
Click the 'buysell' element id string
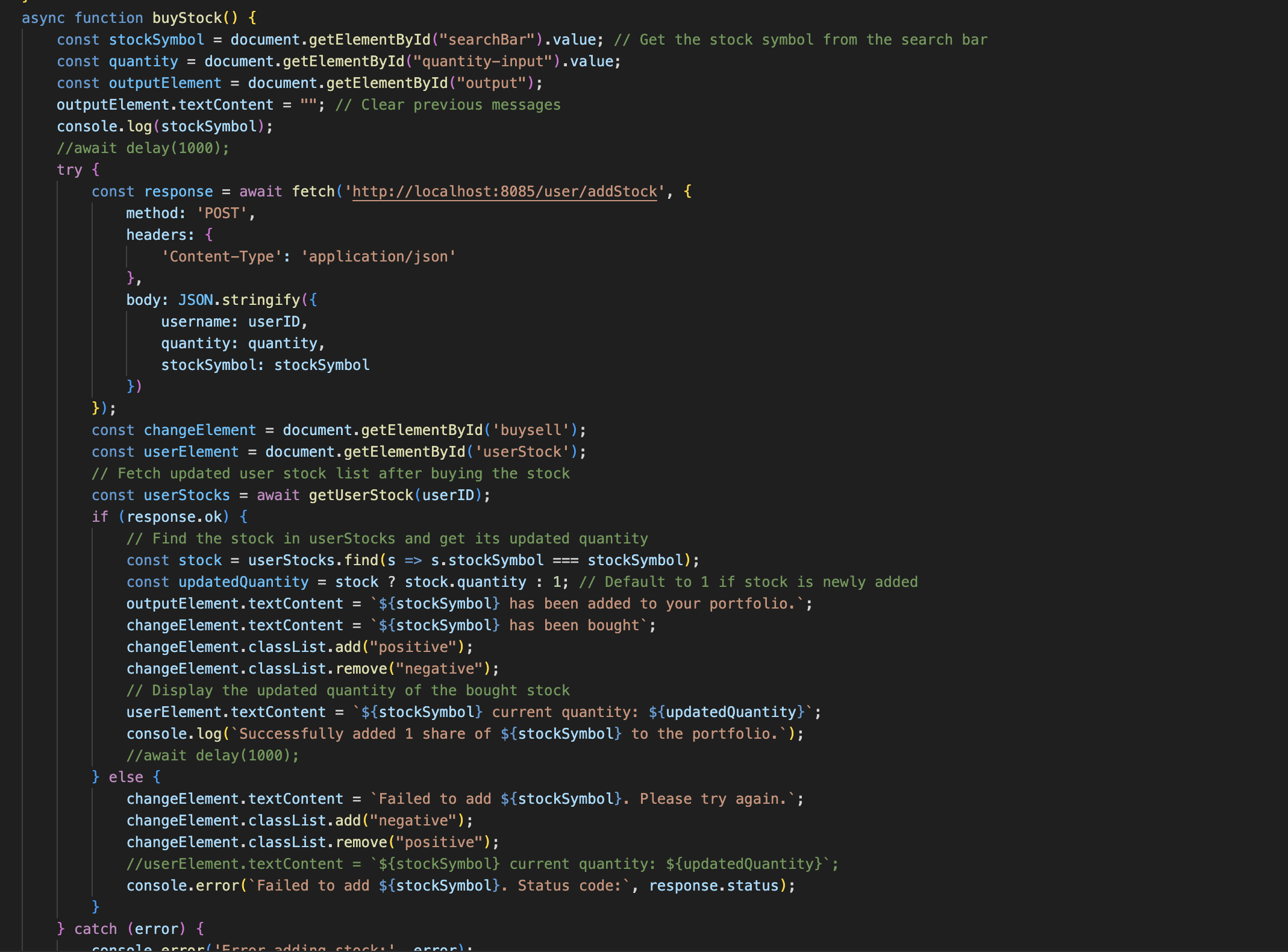tap(531, 430)
